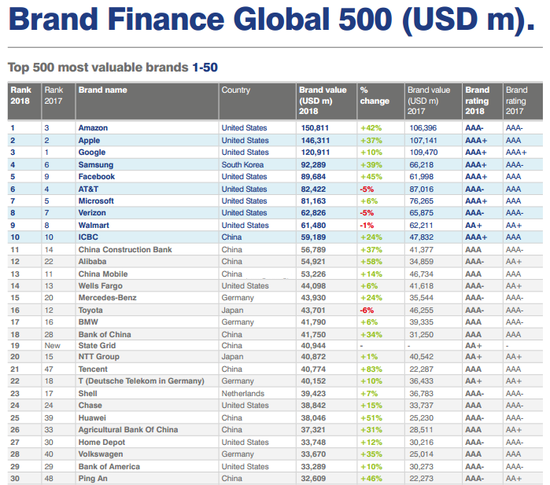Viewport: 550px width, 485px height.
Task: Click Google's brand value 120,911
Action: pos(313,153)
